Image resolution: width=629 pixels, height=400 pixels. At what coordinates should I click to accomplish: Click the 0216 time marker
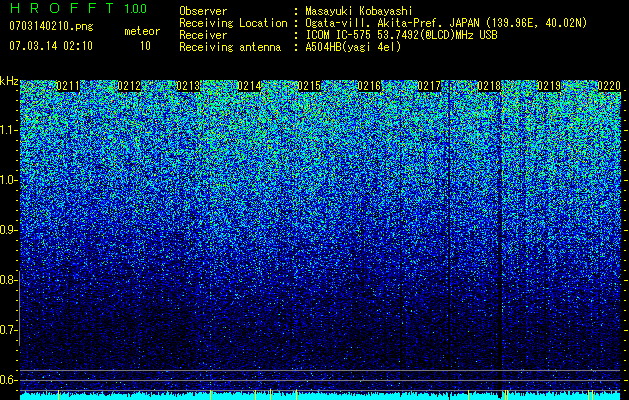[x=369, y=86]
